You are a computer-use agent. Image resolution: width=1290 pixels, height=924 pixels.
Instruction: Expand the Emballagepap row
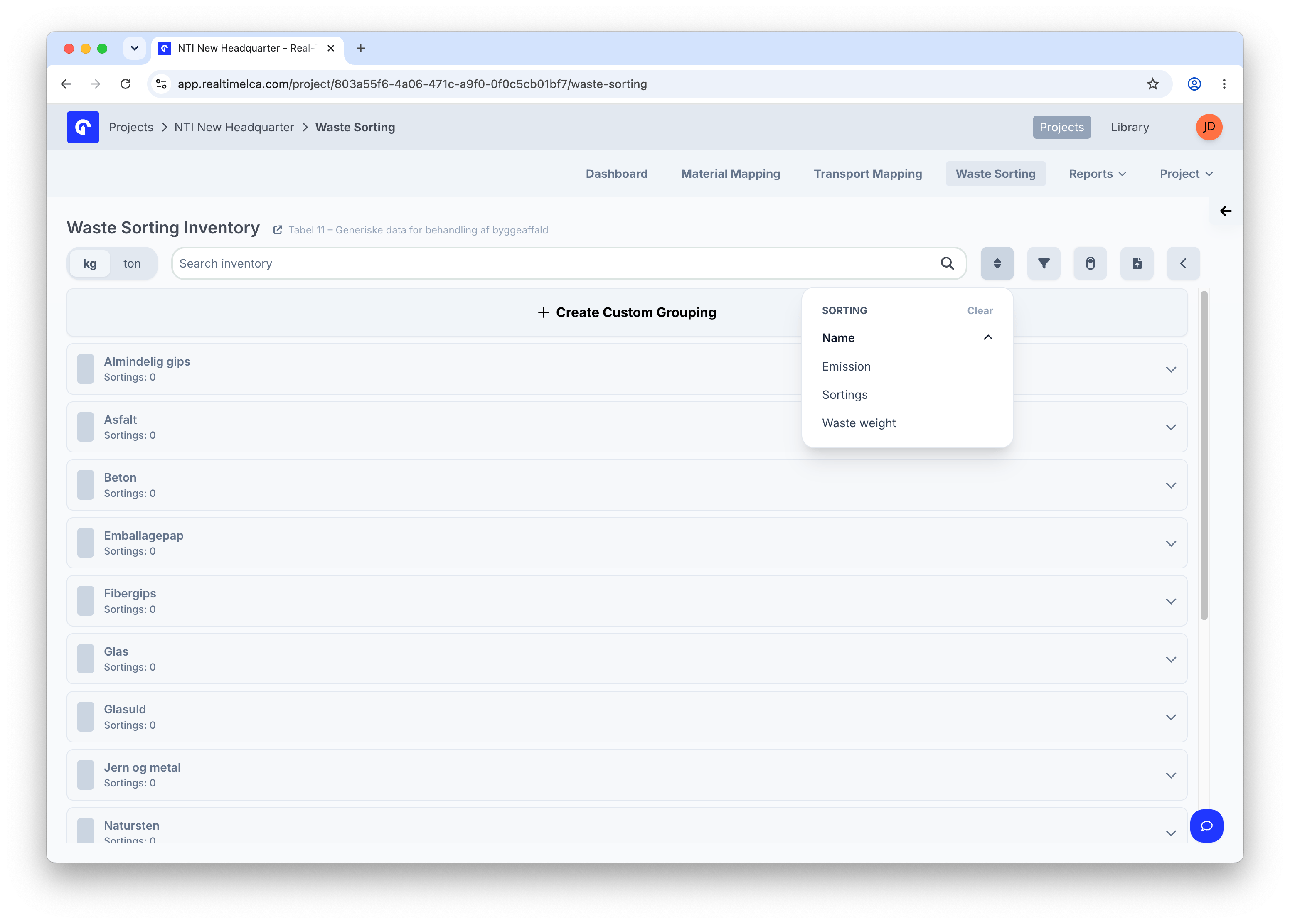[x=1171, y=543]
